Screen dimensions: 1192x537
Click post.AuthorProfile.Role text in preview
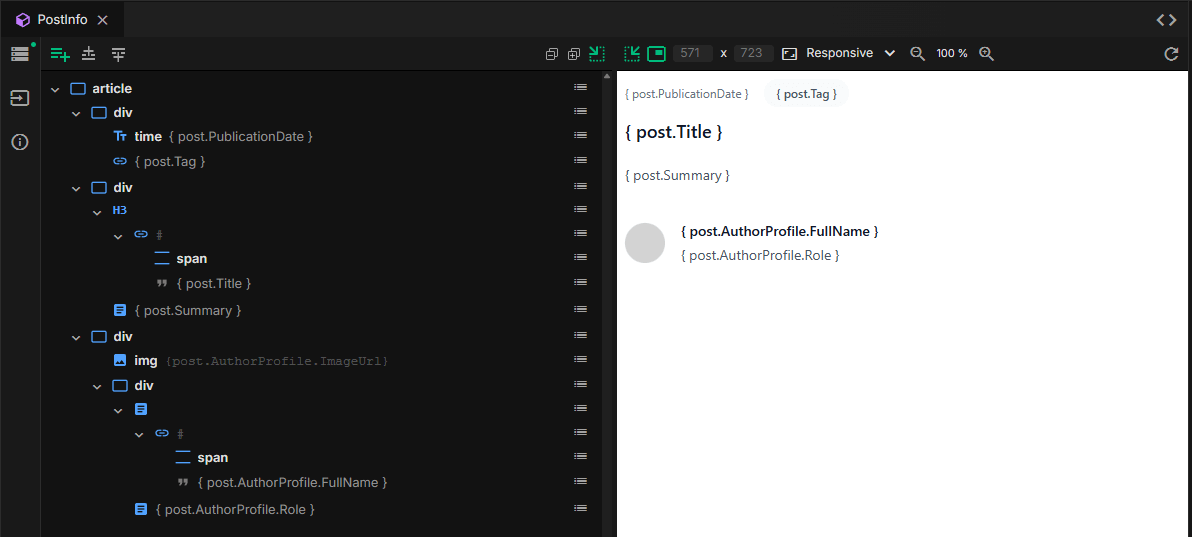760,256
